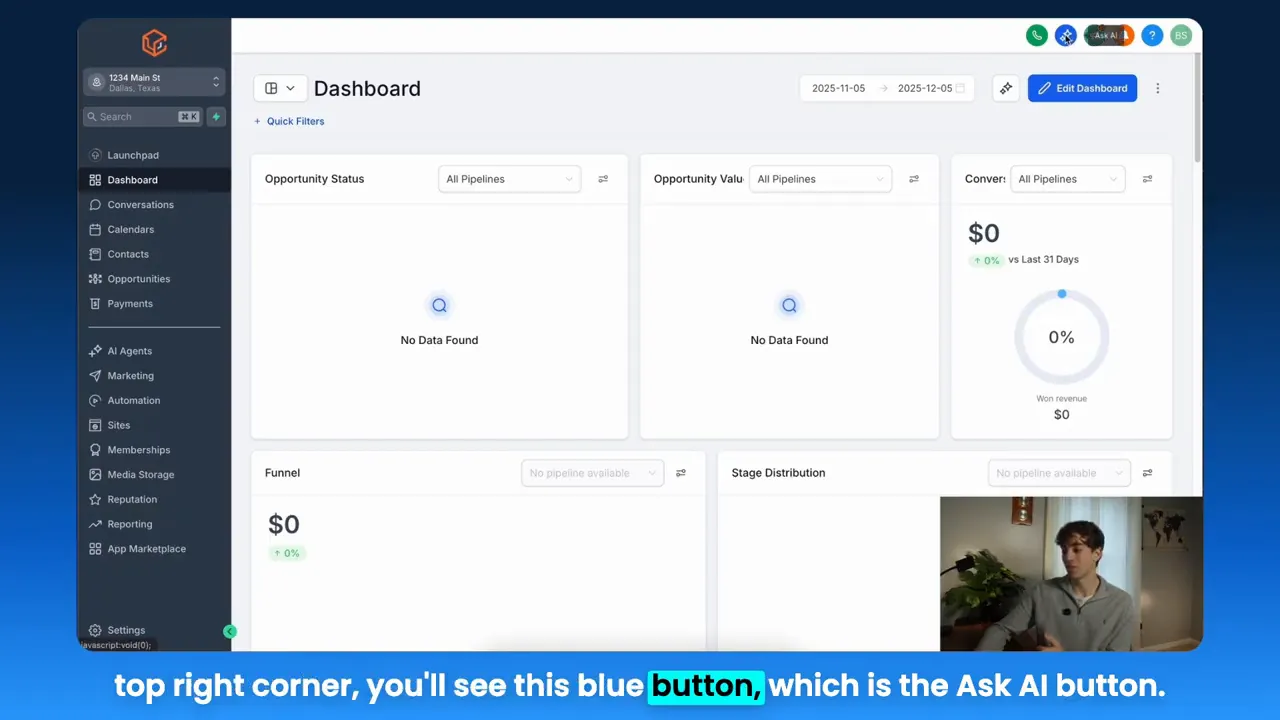Click the green lightning icon below search
The width and height of the screenshot is (1280, 720).
pyautogui.click(x=216, y=117)
